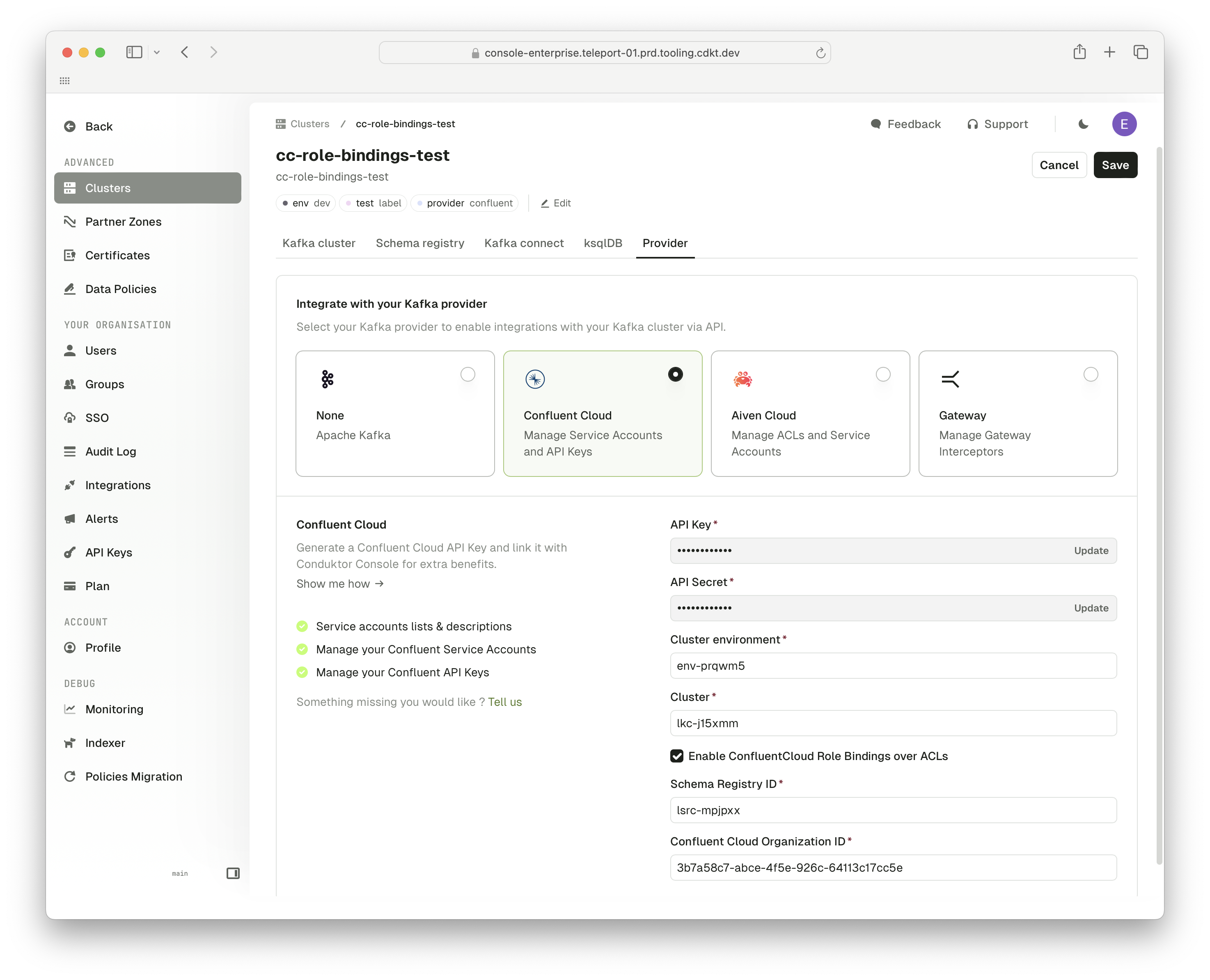1210x980 pixels.
Task: Open Policies Migration in sidebar
Action: 133,776
